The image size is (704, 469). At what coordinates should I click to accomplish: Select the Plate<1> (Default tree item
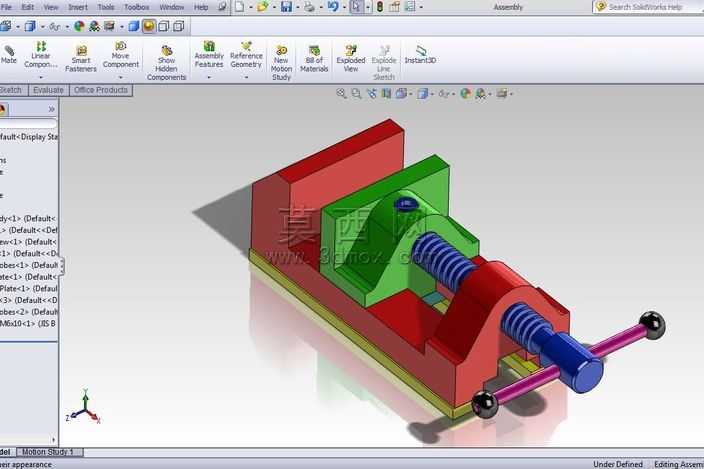pos(29,288)
